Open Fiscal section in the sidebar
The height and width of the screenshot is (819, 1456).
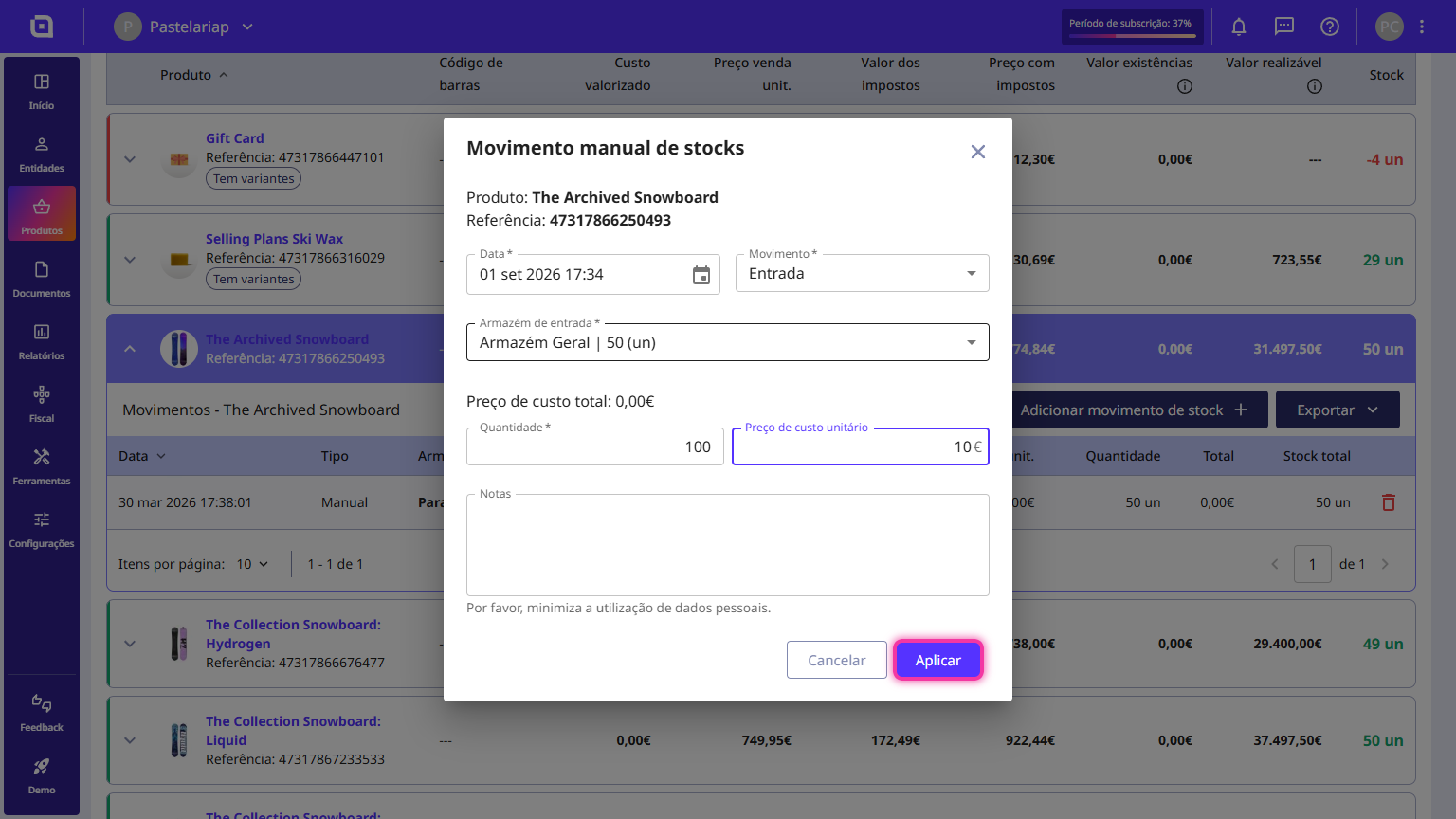click(x=42, y=404)
